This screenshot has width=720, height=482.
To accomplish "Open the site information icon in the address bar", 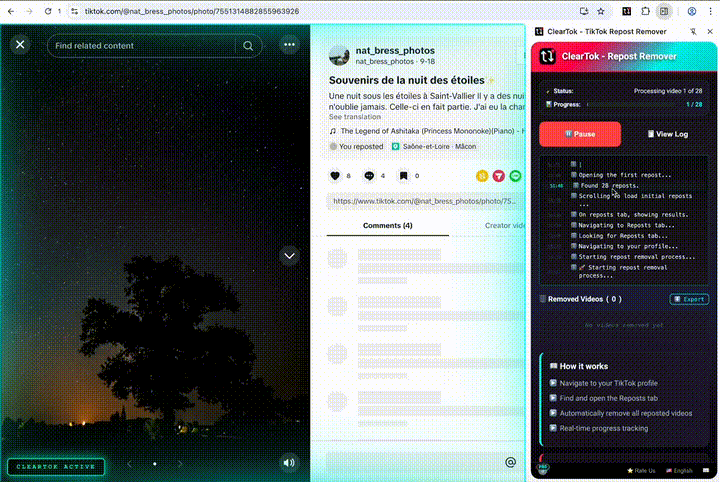I will coord(74,11).
